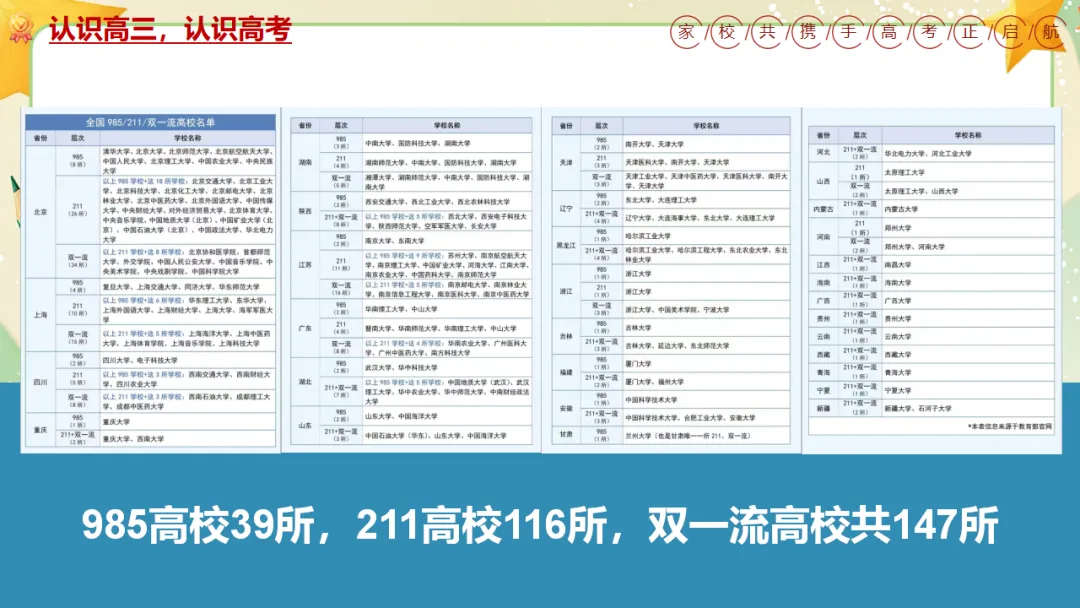Image resolution: width=1080 pixels, height=608 pixels.
Task: Click the circled 校 character
Action: click(x=727, y=32)
